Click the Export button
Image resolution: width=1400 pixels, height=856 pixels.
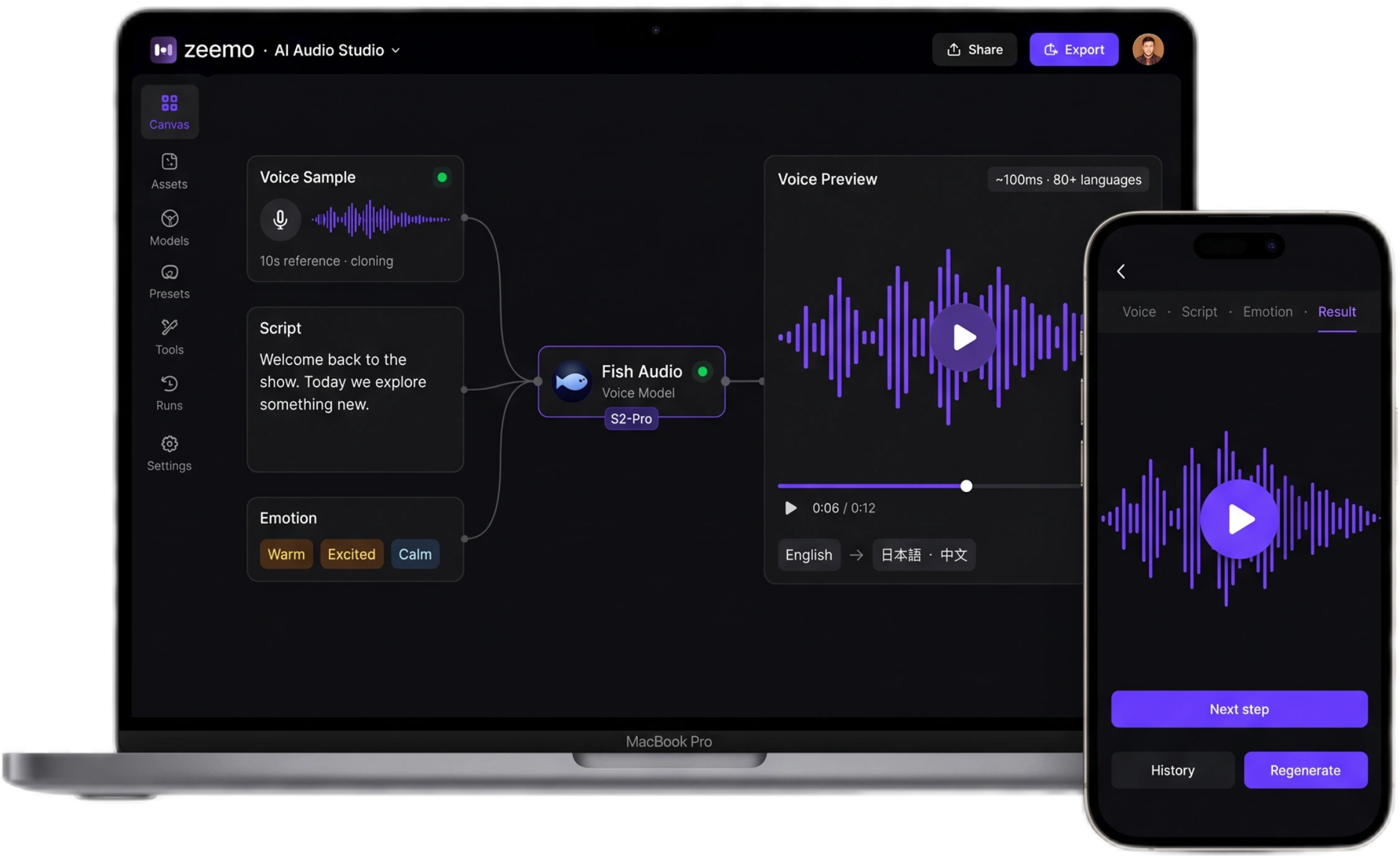(x=1074, y=50)
